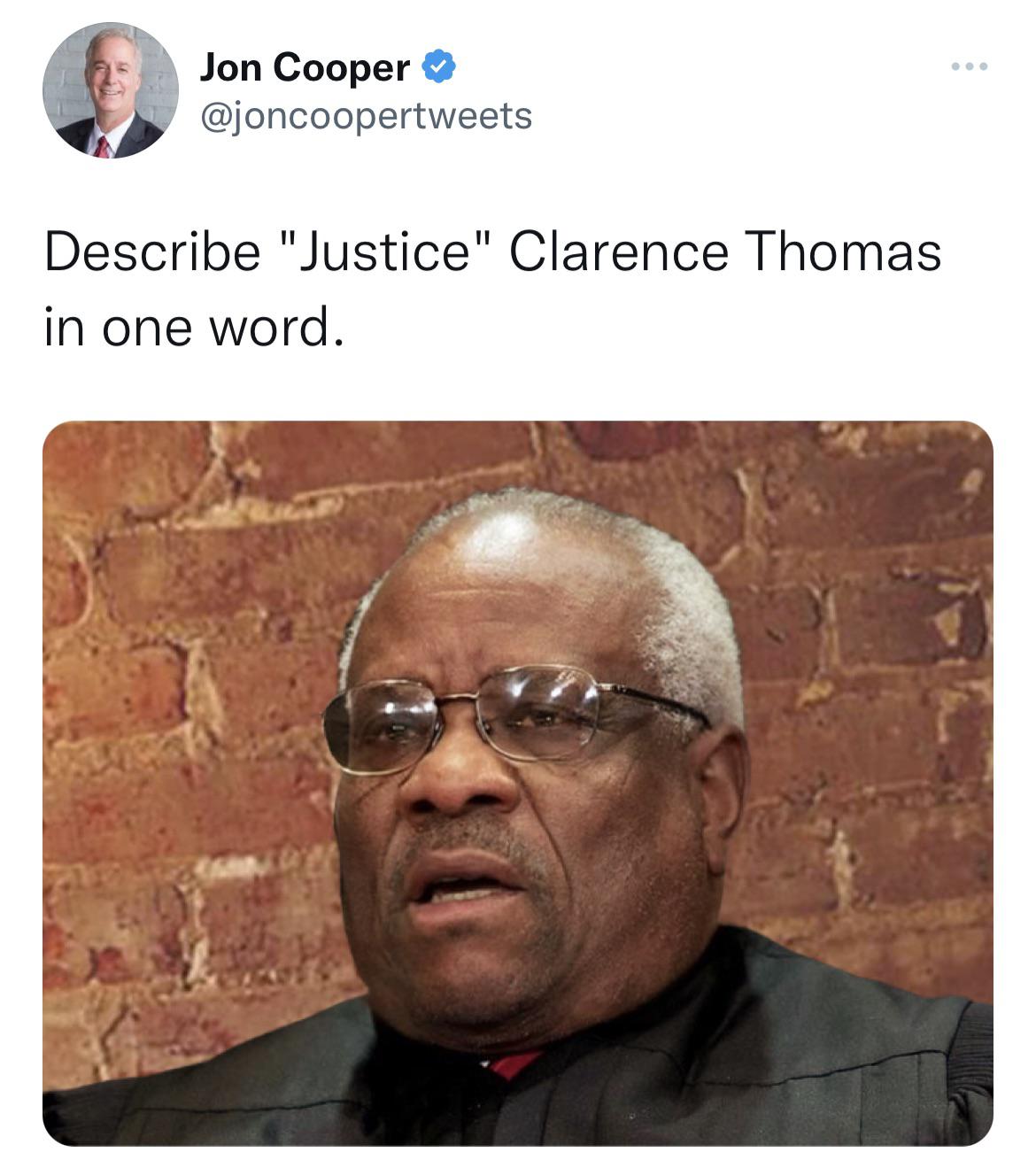Screen dimensions: 1036x1152
Task: Open the tweet's three-dot more options menu
Action: click(x=969, y=67)
